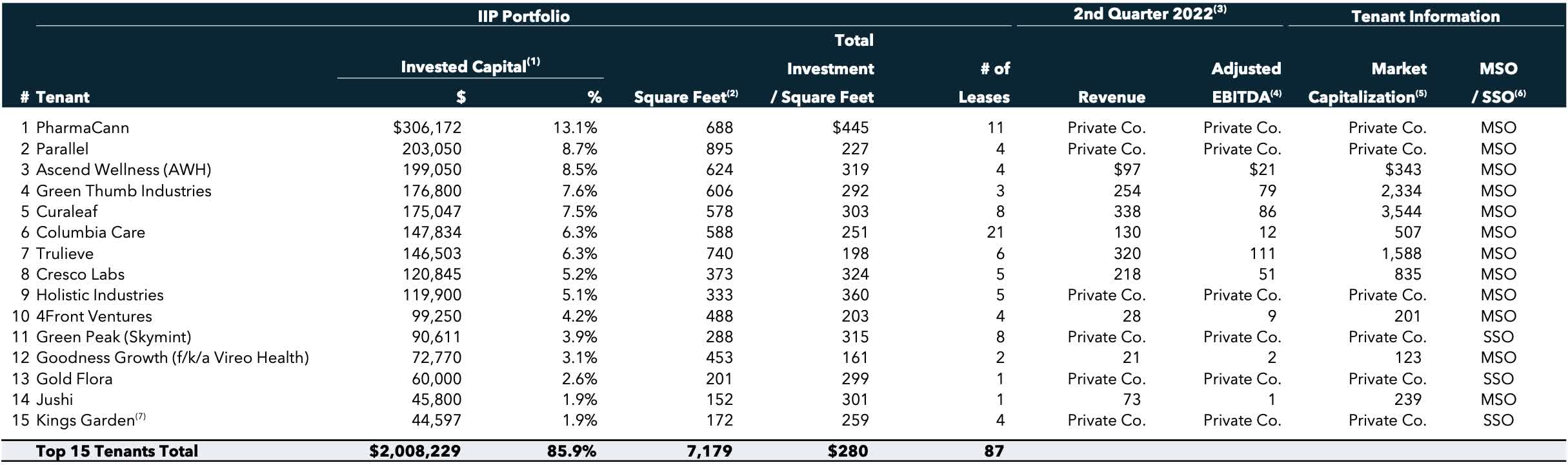Click the Invested Capital column header
This screenshot has height=465, width=1568.
[x=470, y=66]
